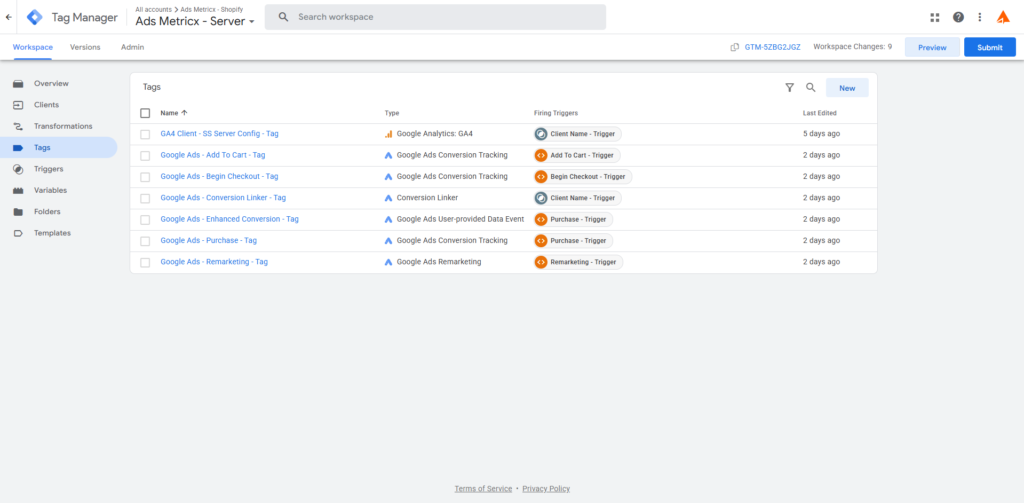Click the Last Edited column header

820,113
